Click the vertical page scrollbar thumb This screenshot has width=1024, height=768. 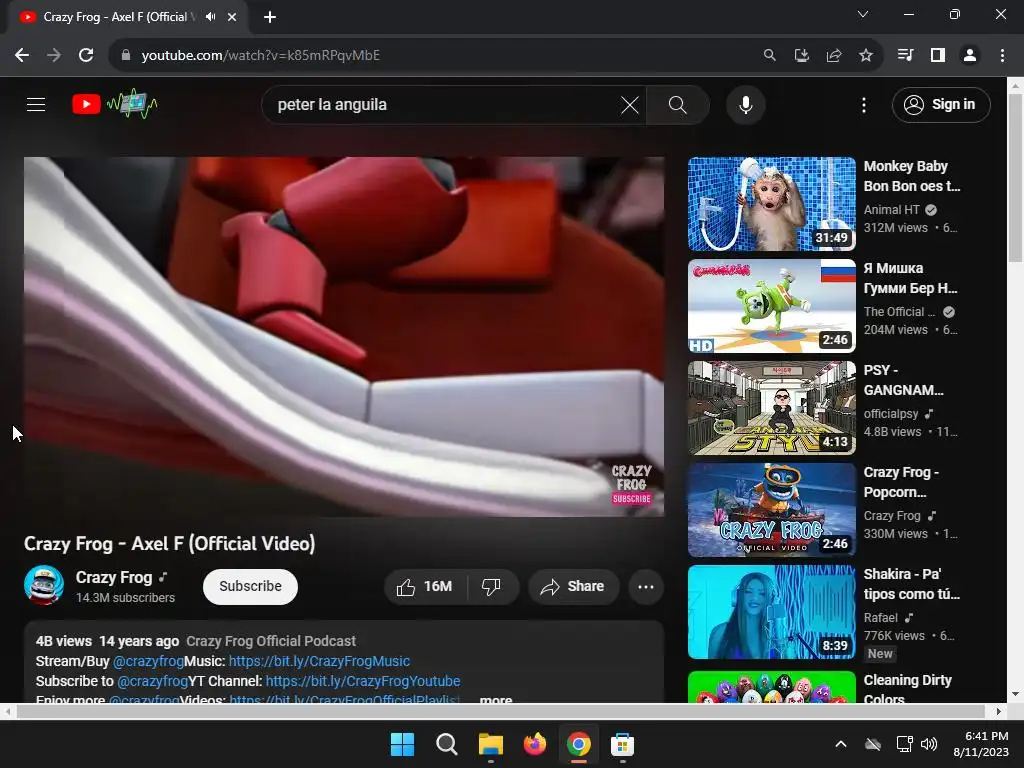point(1015,178)
